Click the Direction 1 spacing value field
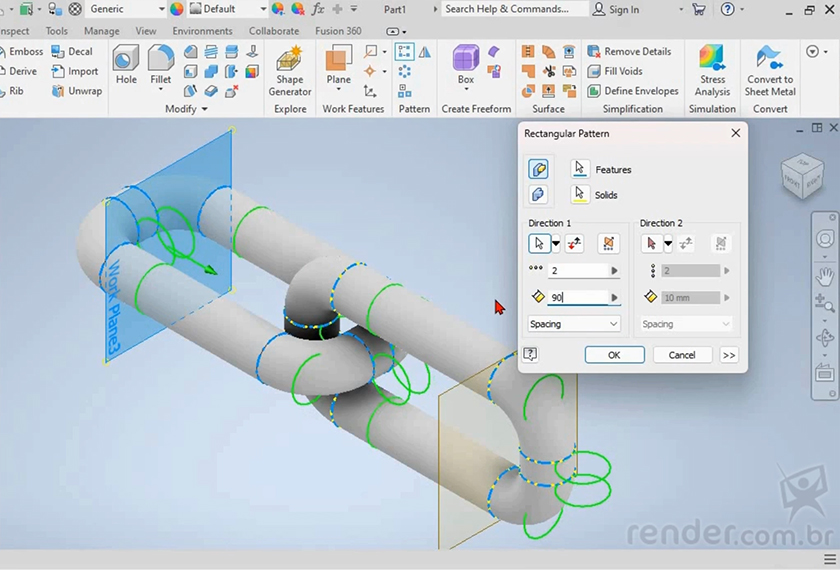This screenshot has width=840, height=570. pyautogui.click(x=578, y=297)
